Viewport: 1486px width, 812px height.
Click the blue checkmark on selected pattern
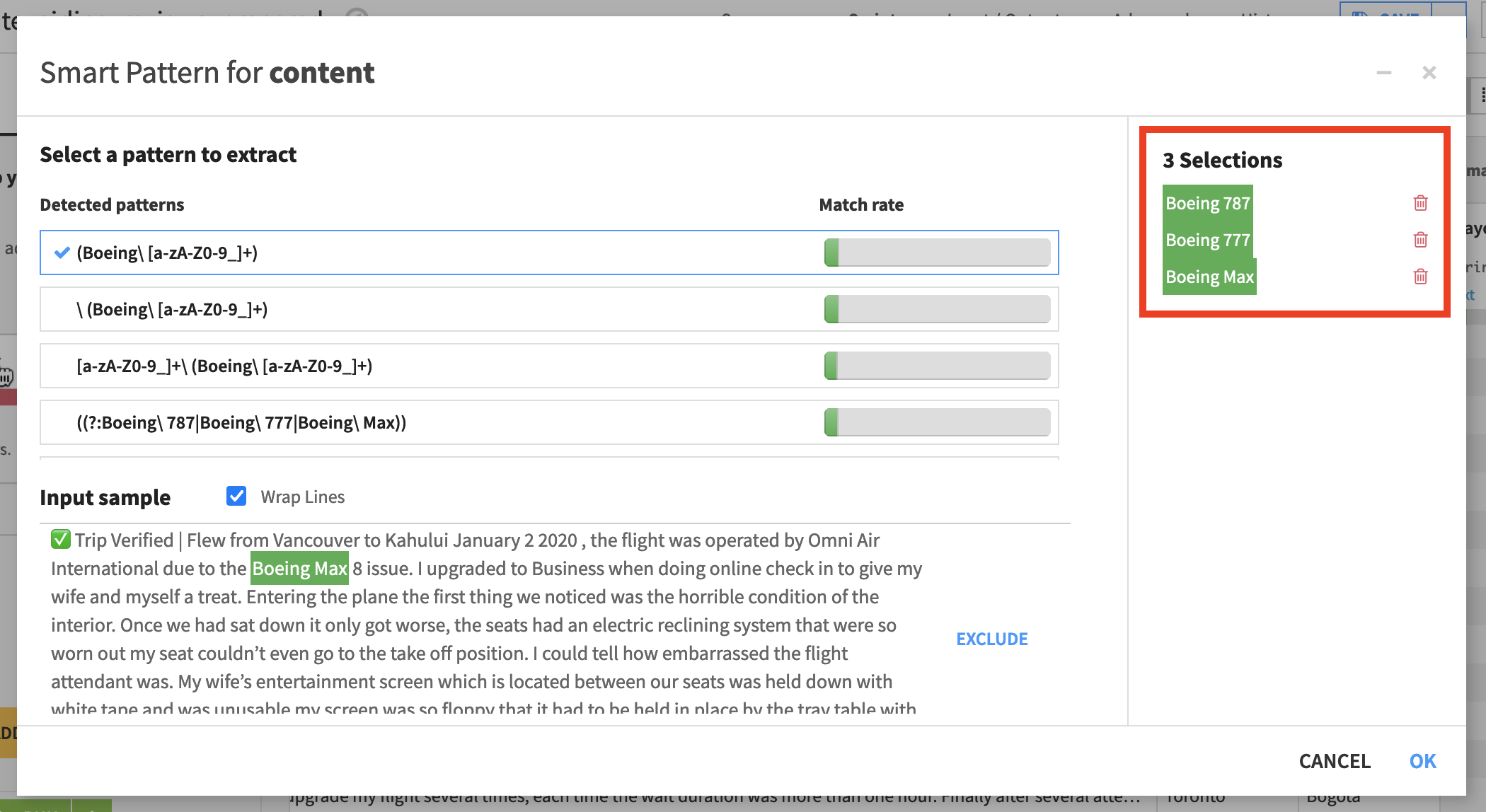(x=62, y=253)
